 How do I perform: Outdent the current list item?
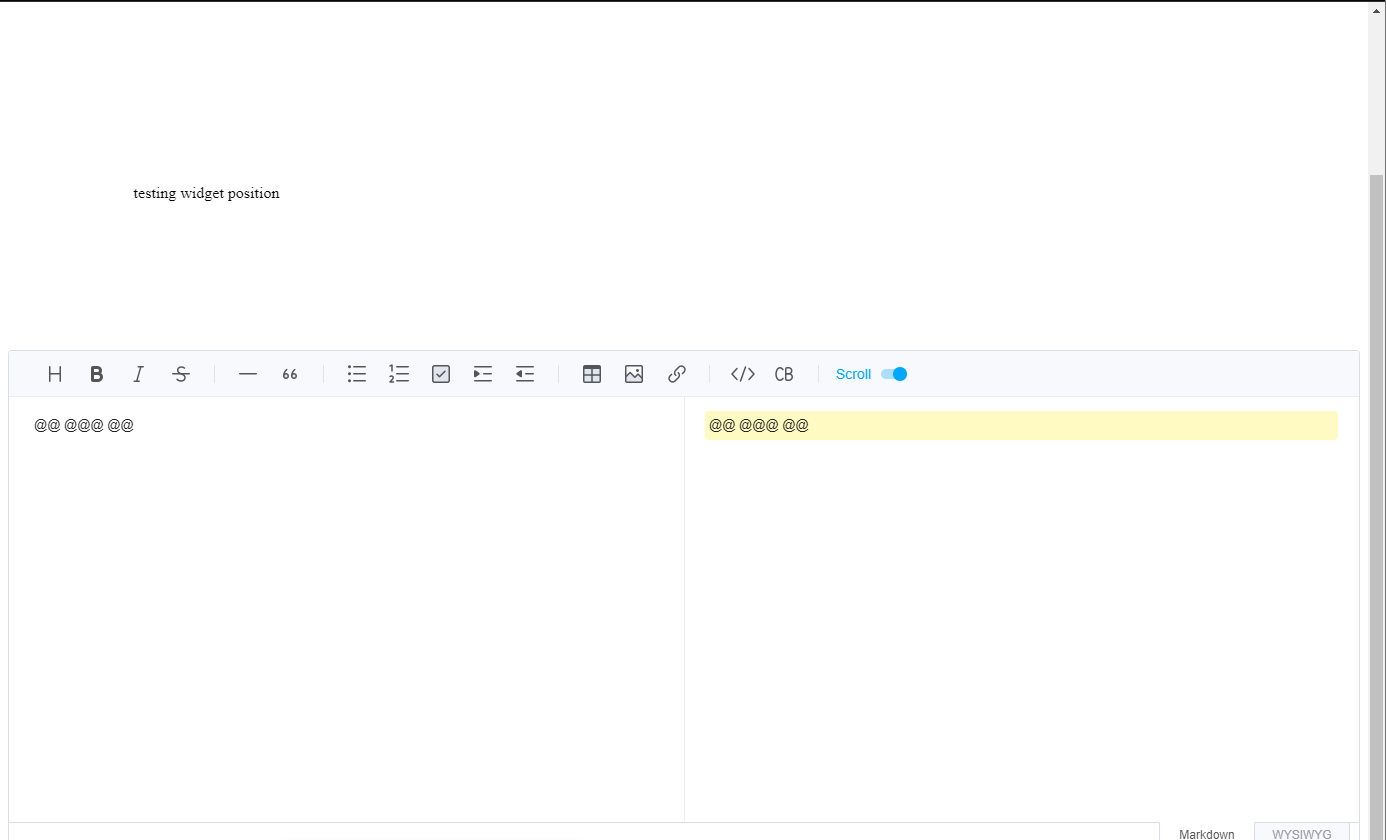525,373
